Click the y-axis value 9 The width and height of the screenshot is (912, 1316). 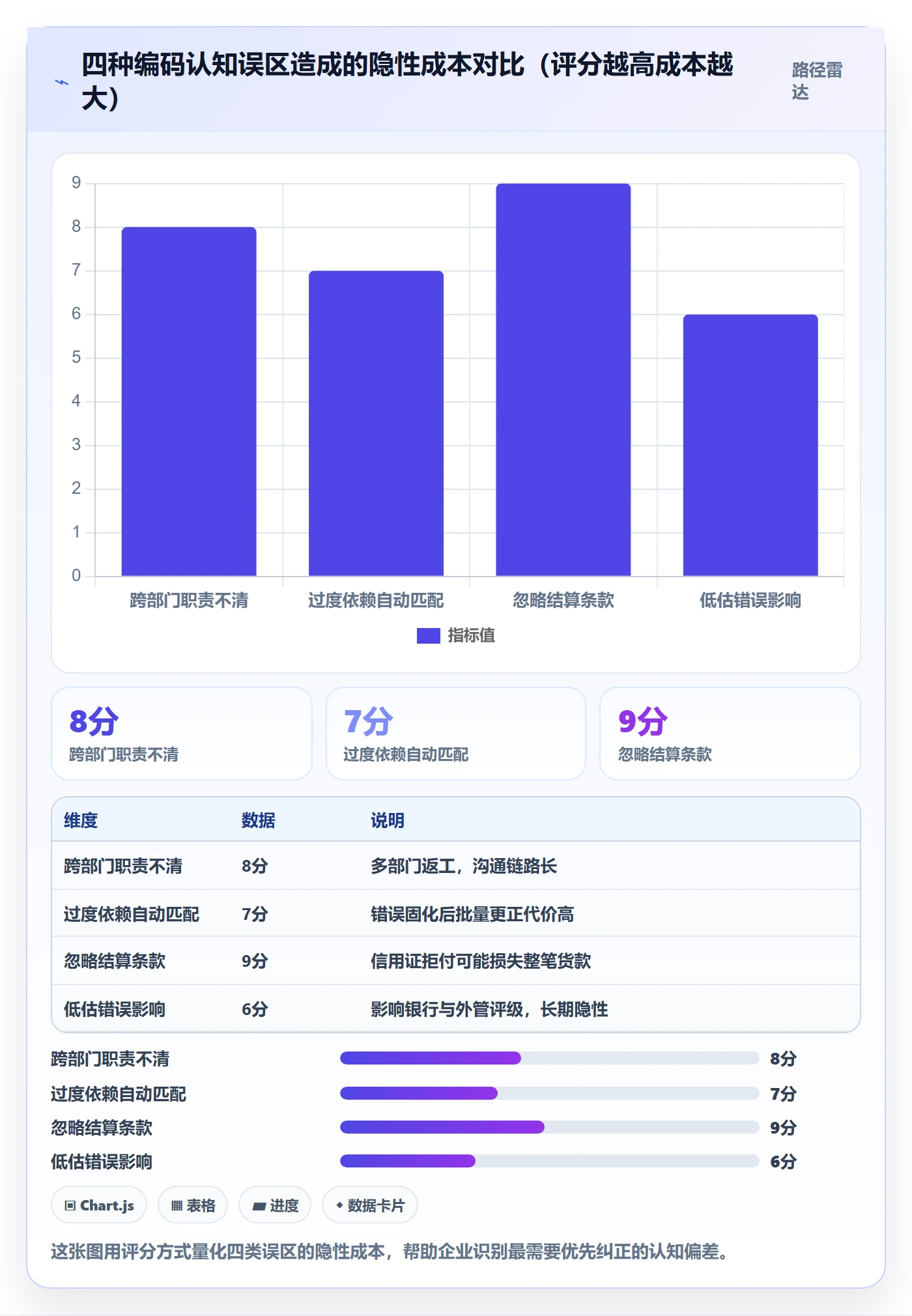tap(76, 183)
